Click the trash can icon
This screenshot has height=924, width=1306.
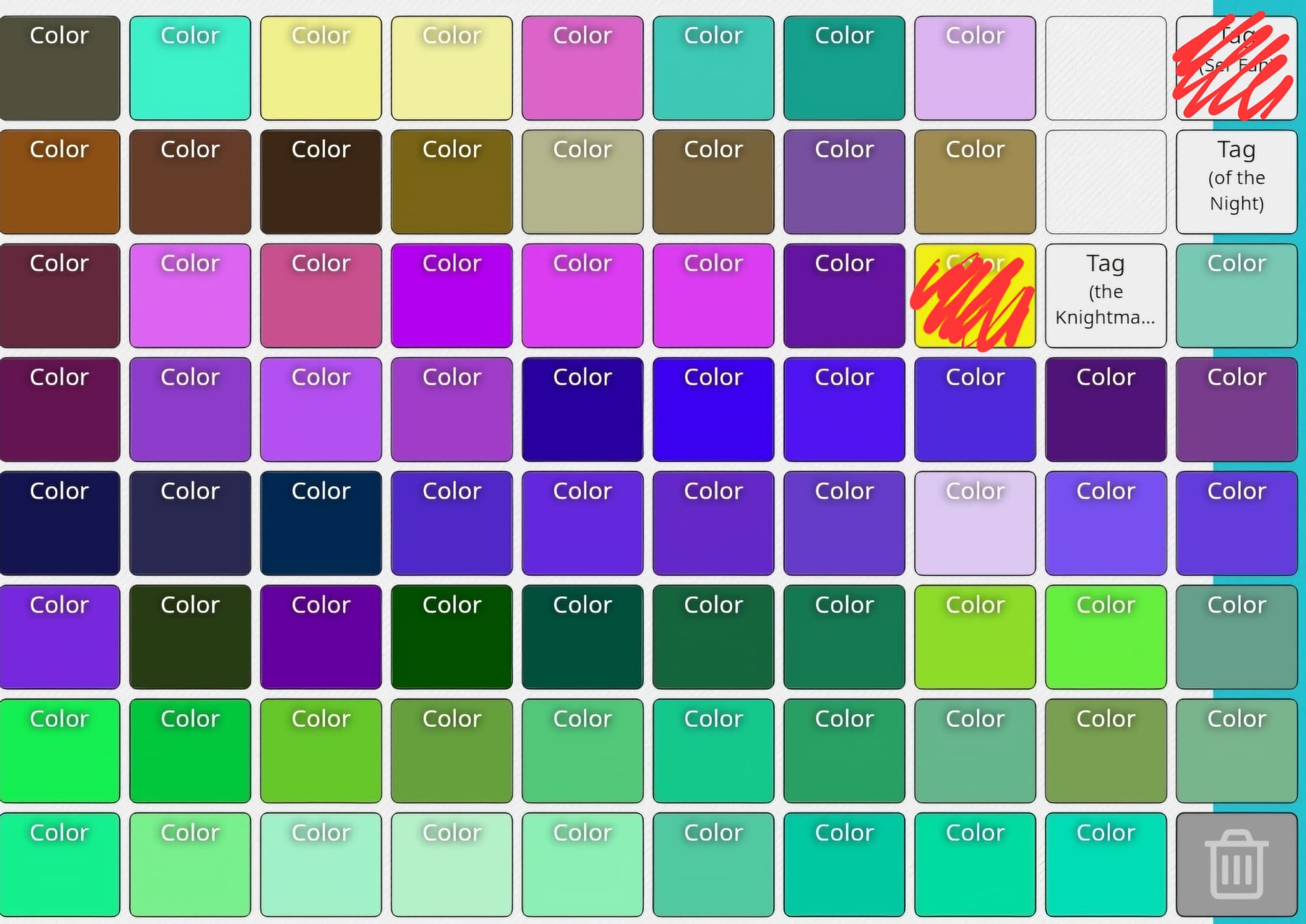point(1236,864)
